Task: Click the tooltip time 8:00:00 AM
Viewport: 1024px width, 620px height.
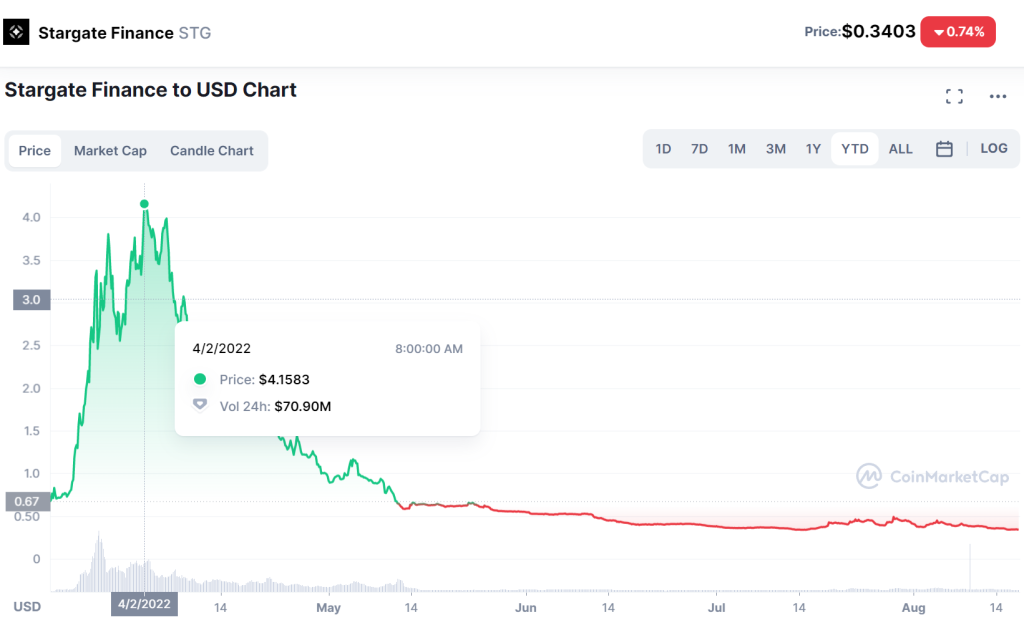Action: pyautogui.click(x=429, y=349)
